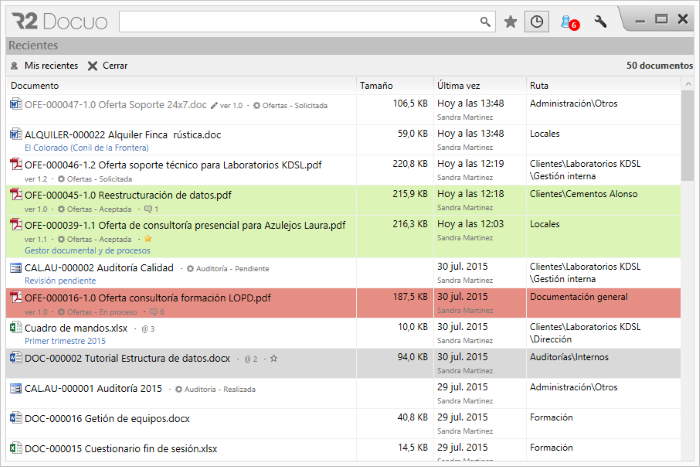Select OFE-000039-1.1 Oferta de consultoría presencial
The image size is (700, 467).
pyautogui.click(x=185, y=225)
